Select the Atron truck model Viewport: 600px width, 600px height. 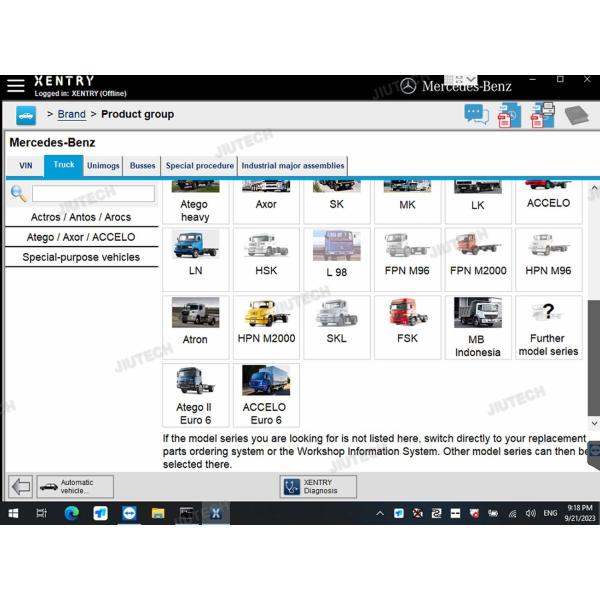195,326
